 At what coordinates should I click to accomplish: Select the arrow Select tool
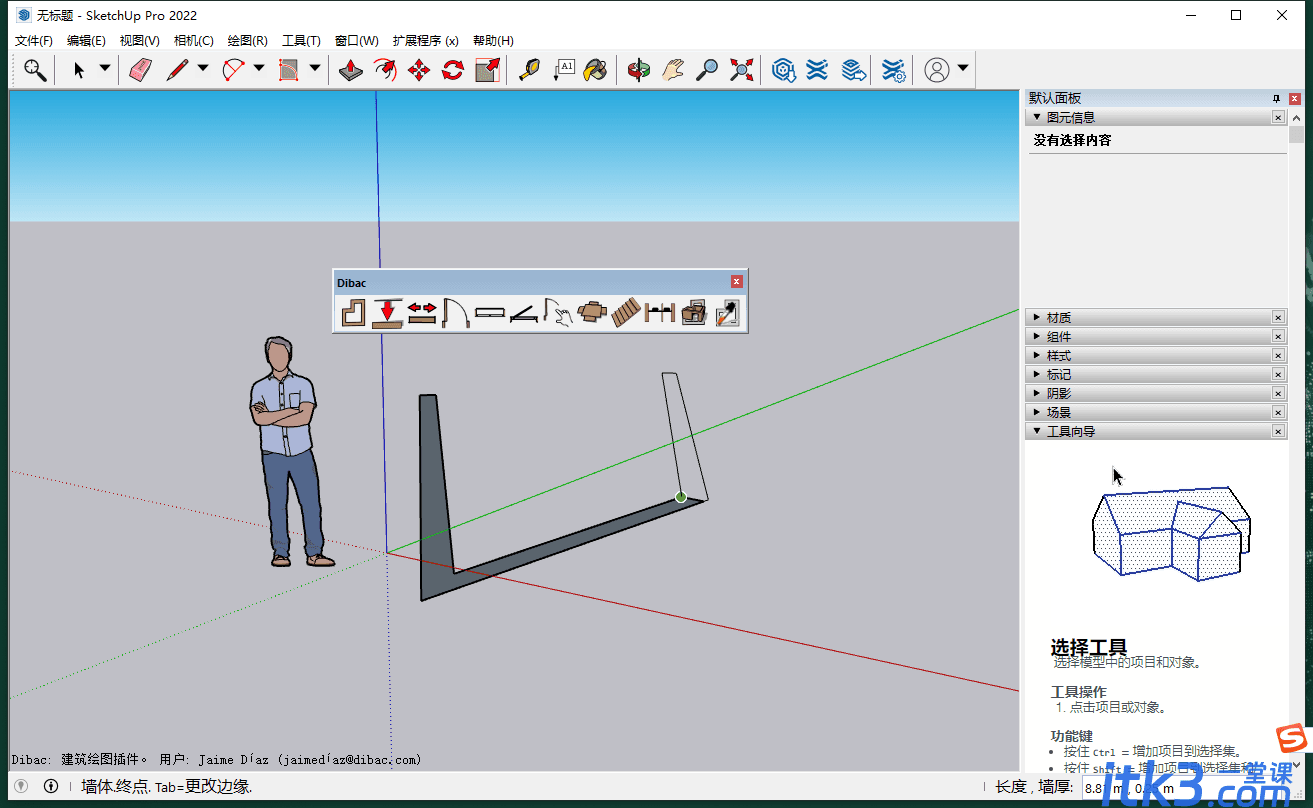[x=80, y=70]
